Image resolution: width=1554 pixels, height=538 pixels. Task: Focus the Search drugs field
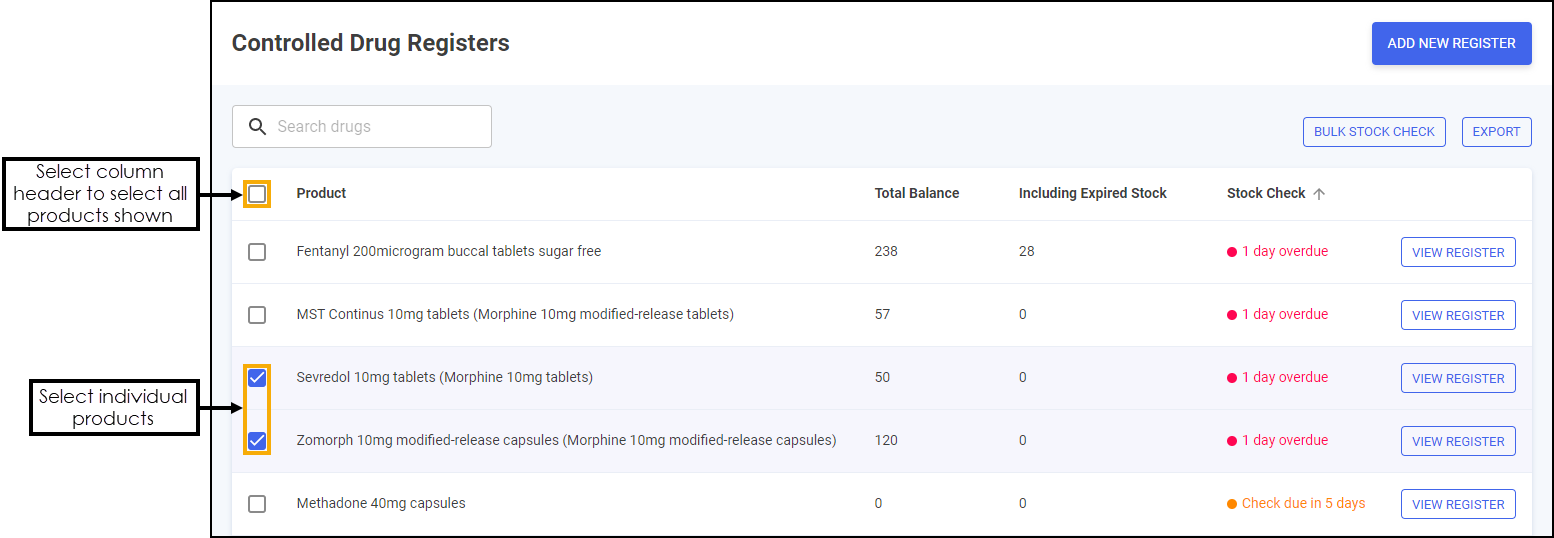(362, 127)
